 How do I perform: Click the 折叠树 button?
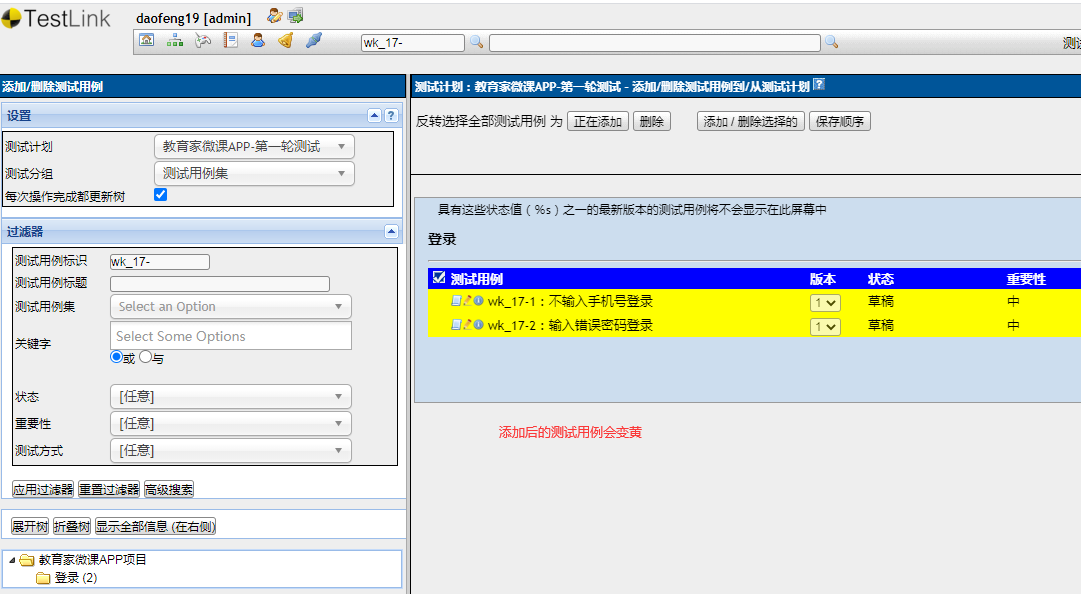[72, 526]
